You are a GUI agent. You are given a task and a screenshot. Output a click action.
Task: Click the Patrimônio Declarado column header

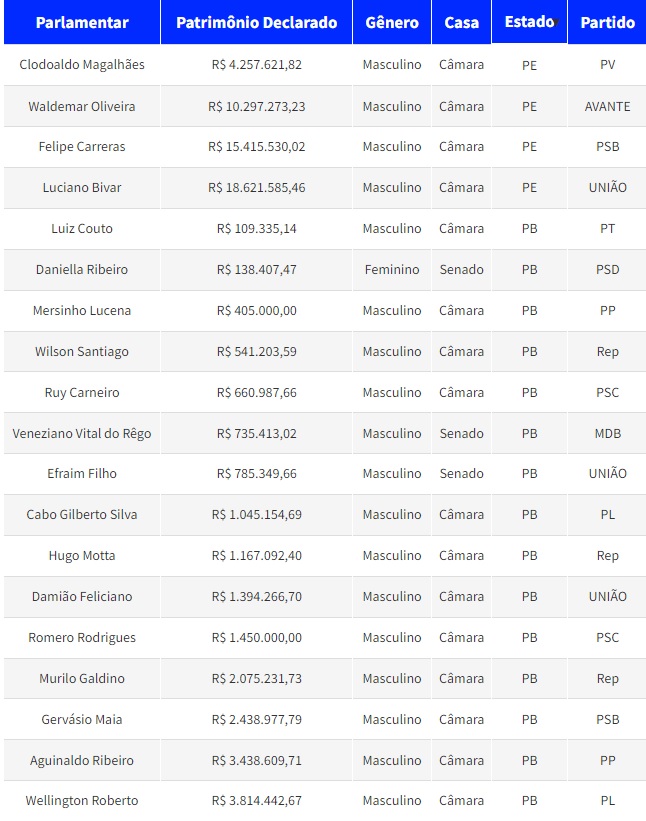(256, 22)
